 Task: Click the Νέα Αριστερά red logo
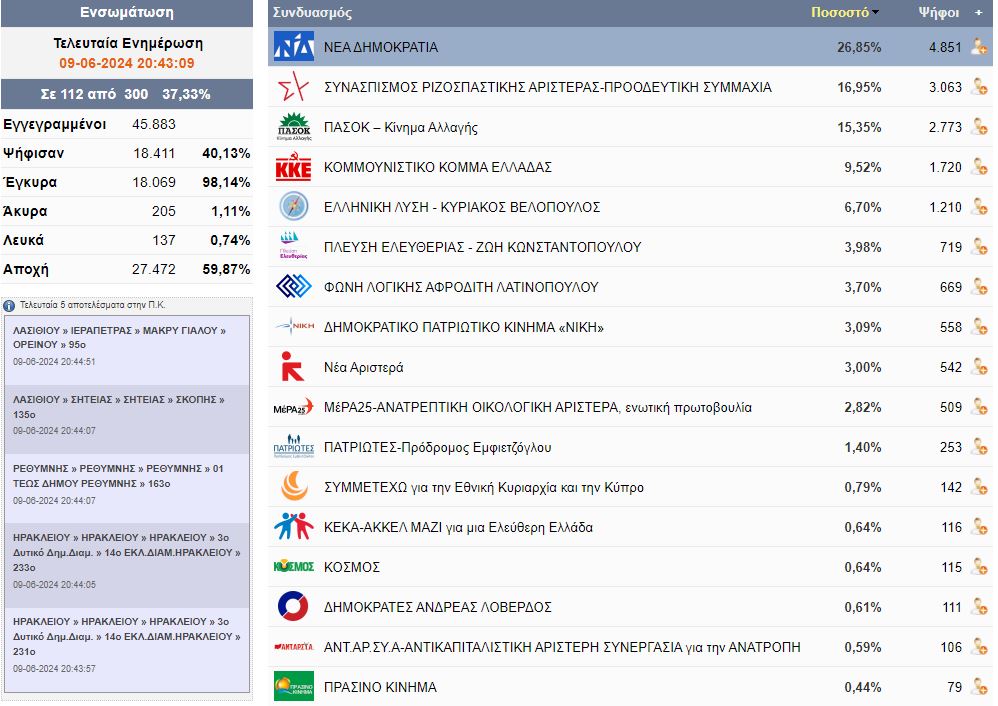292,367
